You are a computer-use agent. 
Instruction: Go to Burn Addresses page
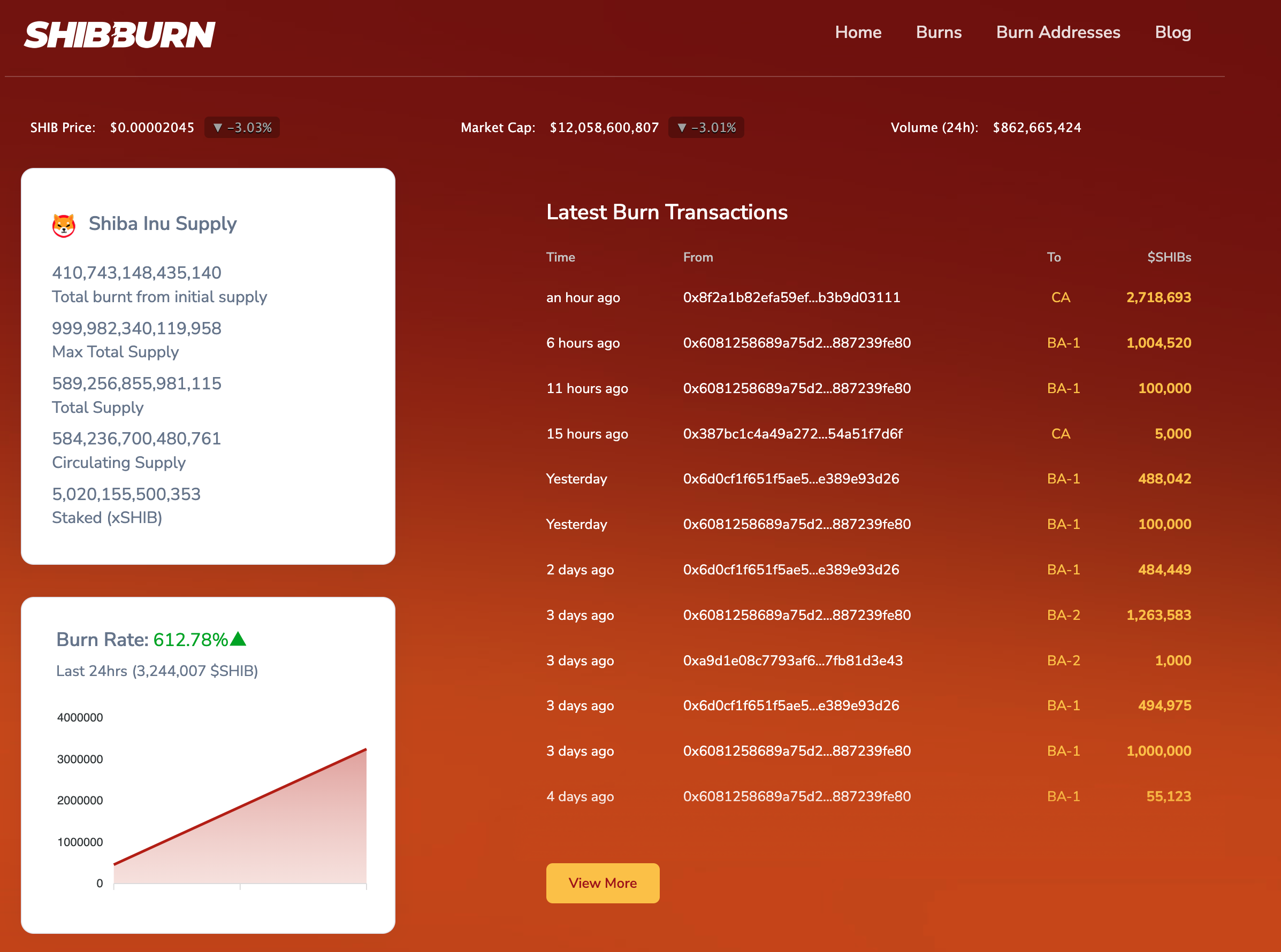(x=1058, y=32)
